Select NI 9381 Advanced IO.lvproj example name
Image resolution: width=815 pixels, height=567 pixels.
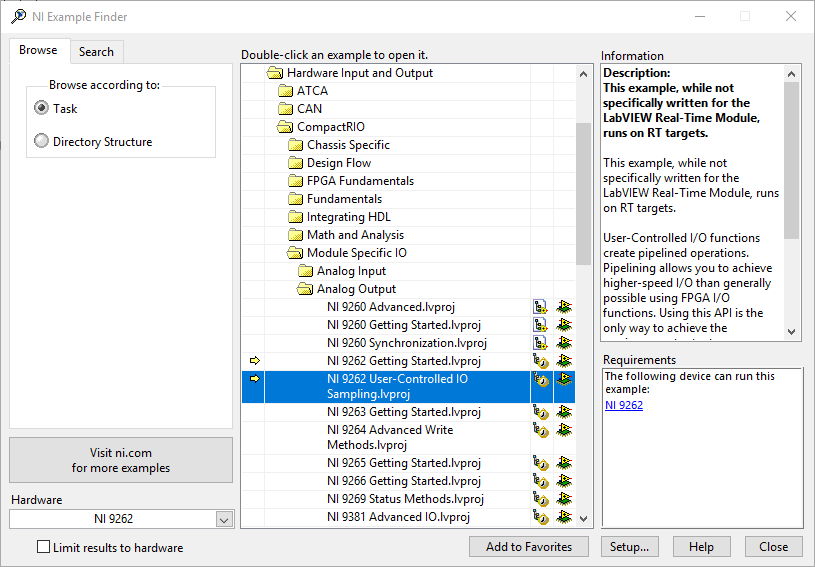(x=398, y=517)
